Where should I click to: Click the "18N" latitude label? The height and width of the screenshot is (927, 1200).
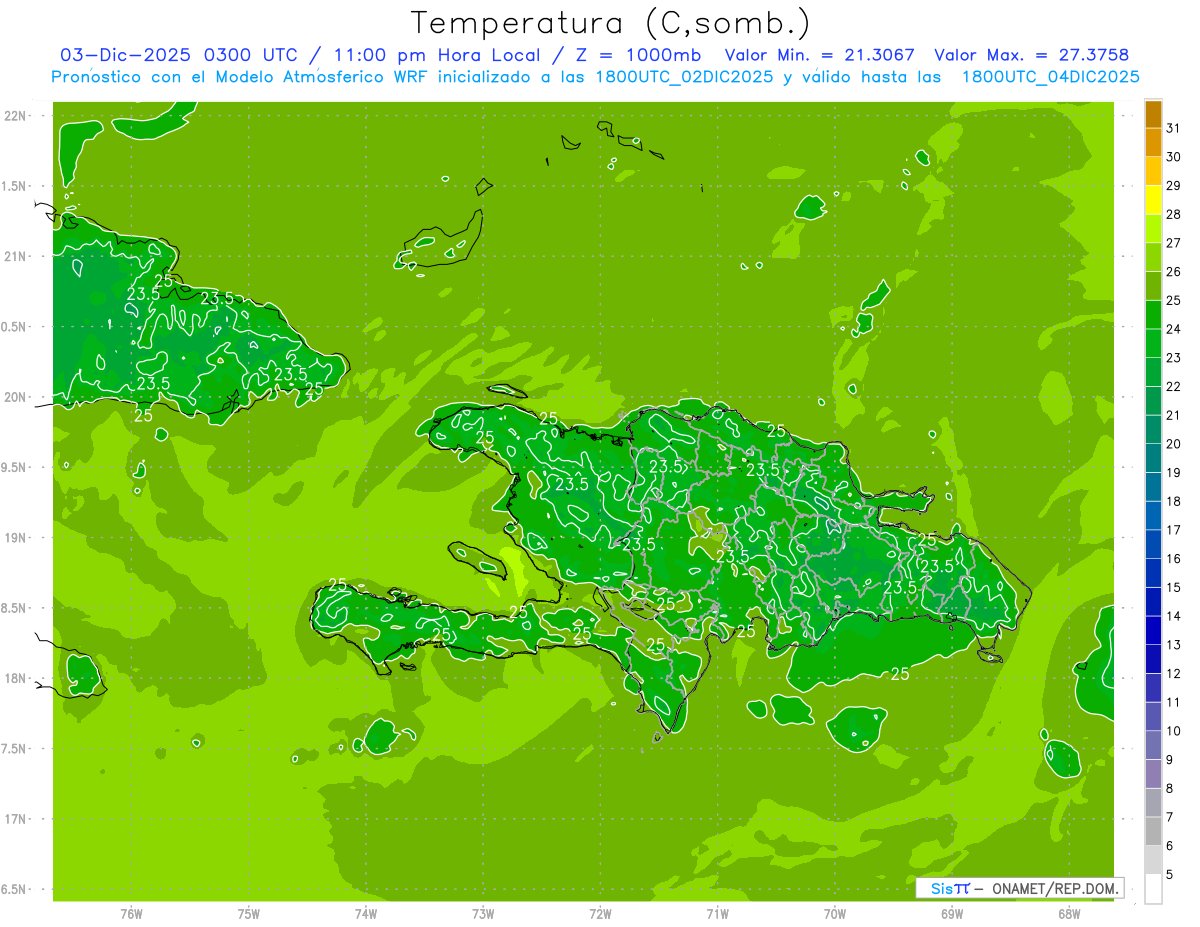(17, 678)
